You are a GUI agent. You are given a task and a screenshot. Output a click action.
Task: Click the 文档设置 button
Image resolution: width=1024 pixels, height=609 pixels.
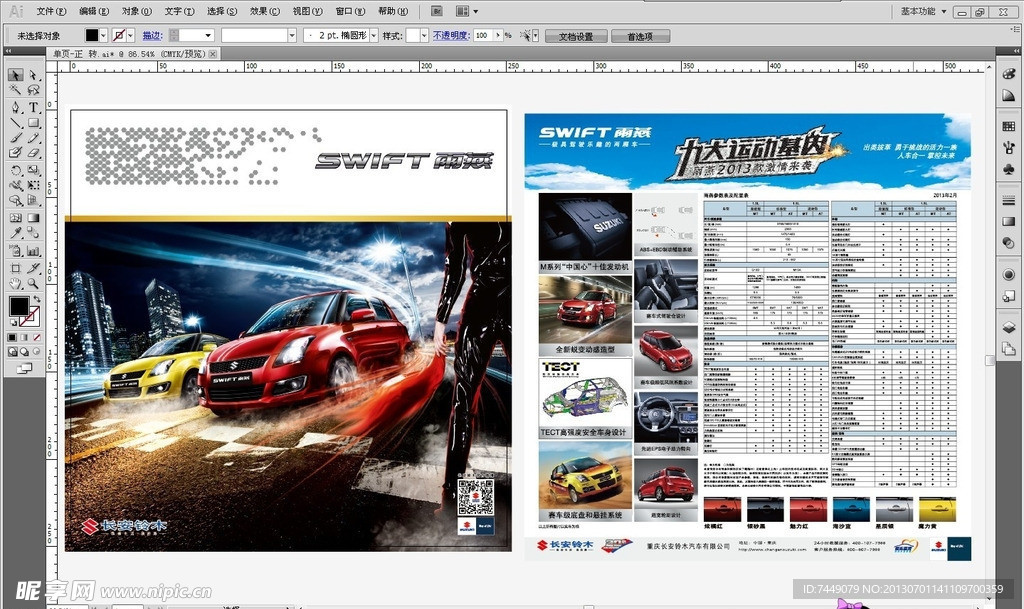click(x=575, y=36)
